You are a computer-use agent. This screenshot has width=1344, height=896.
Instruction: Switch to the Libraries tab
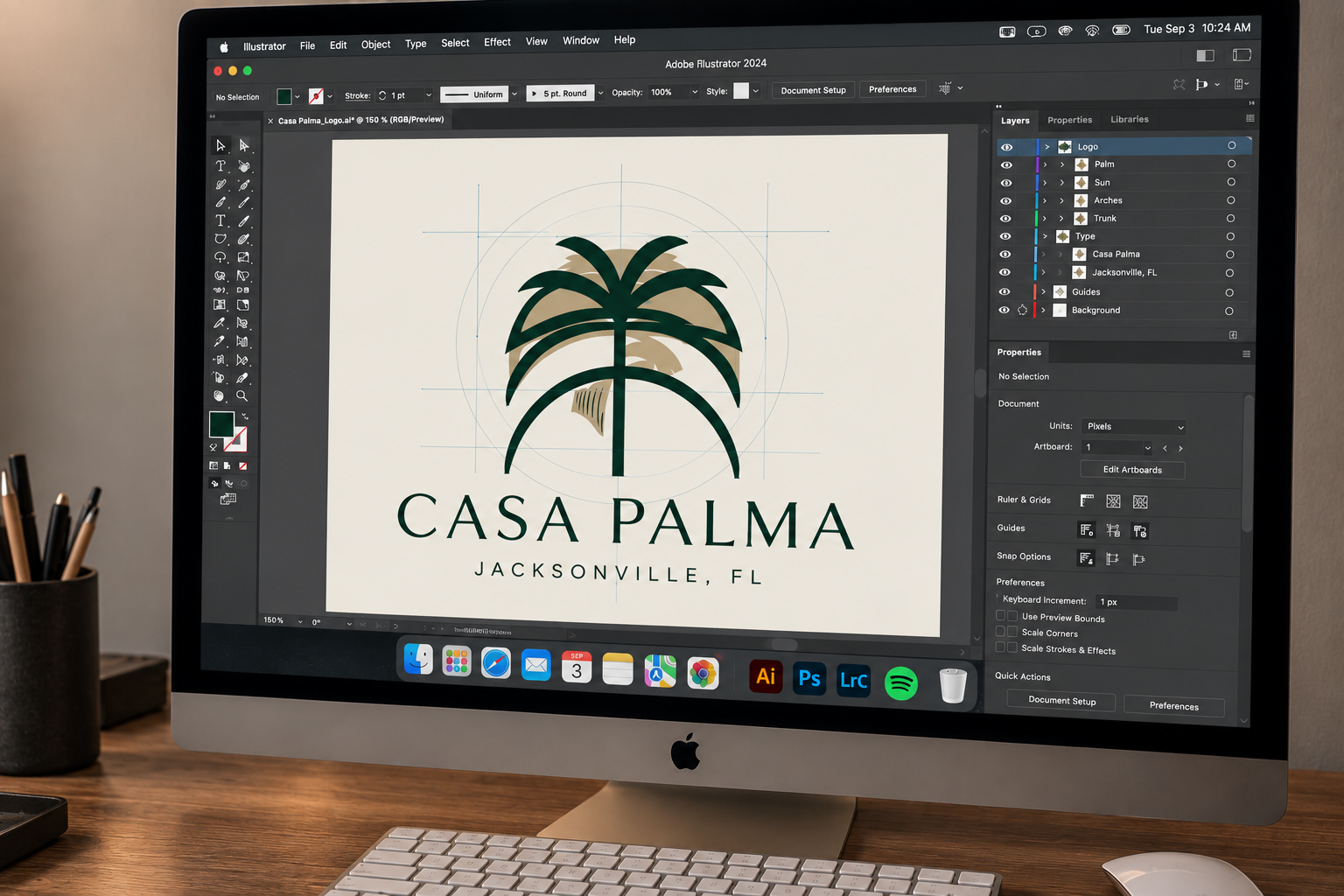1129,120
